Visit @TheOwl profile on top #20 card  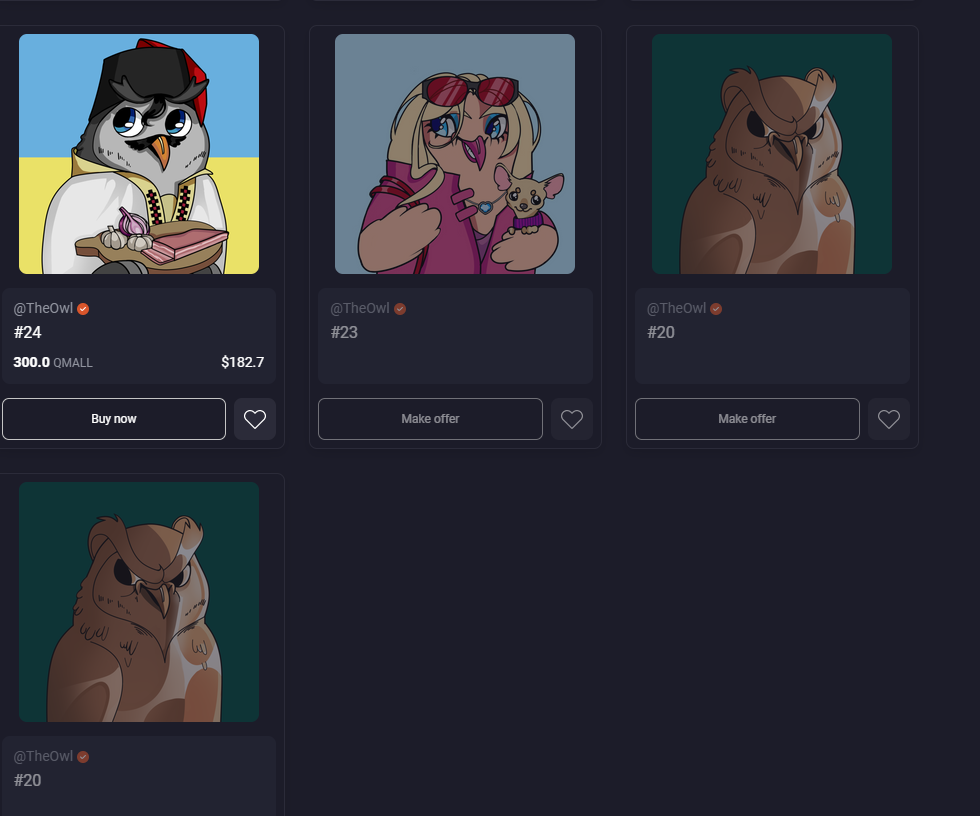click(677, 308)
